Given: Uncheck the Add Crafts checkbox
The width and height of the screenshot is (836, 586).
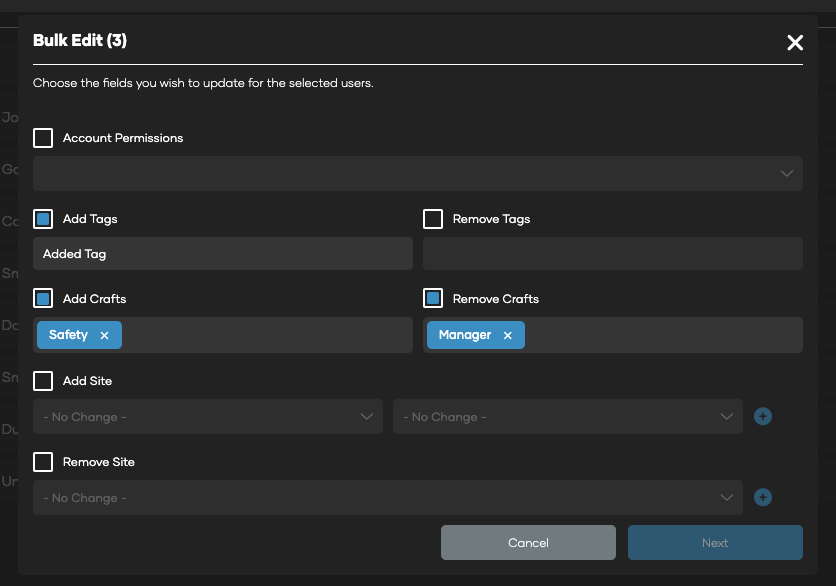Looking at the screenshot, I should pos(43,298).
